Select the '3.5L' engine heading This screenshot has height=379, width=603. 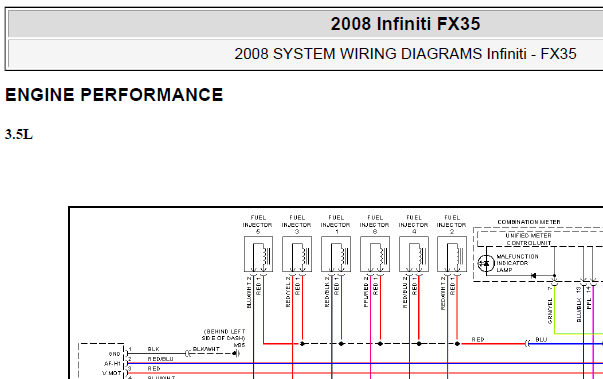[x=19, y=135]
